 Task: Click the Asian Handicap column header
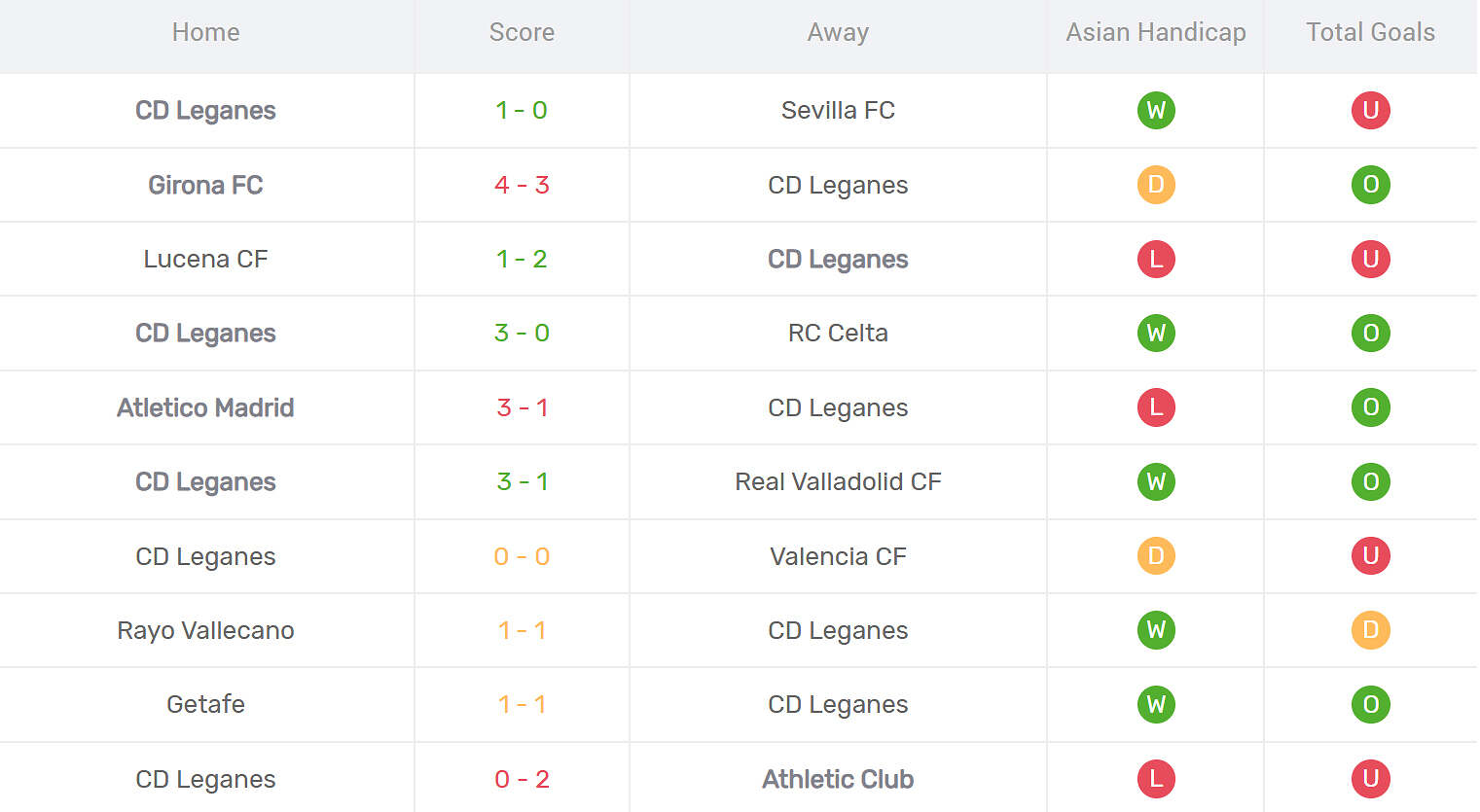click(1156, 32)
